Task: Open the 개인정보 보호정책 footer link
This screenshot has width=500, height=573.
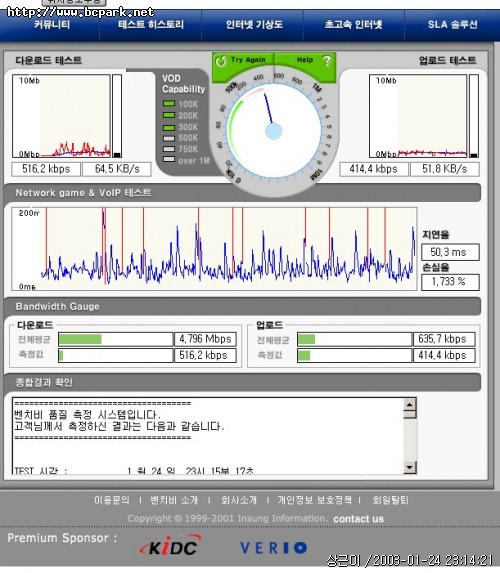Action: click(x=314, y=500)
